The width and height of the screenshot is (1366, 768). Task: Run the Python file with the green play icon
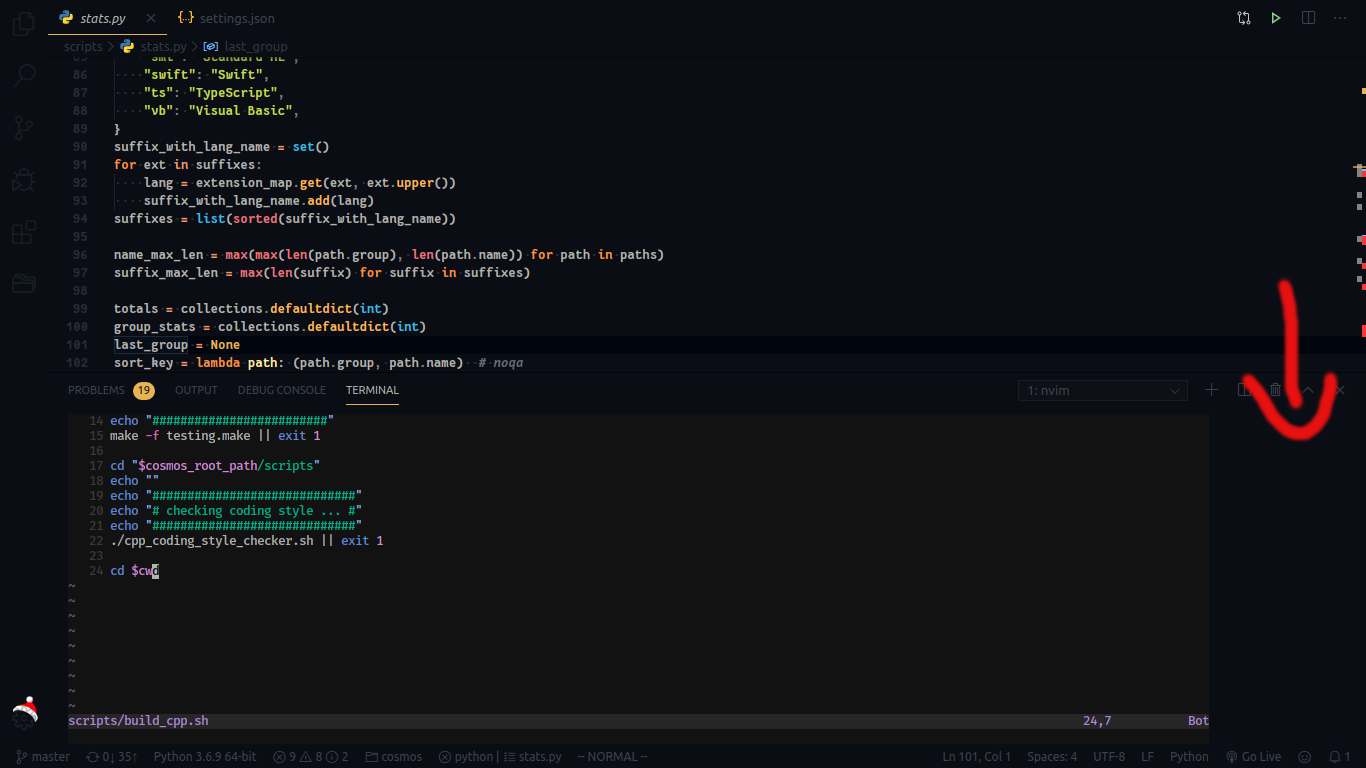[1275, 17]
